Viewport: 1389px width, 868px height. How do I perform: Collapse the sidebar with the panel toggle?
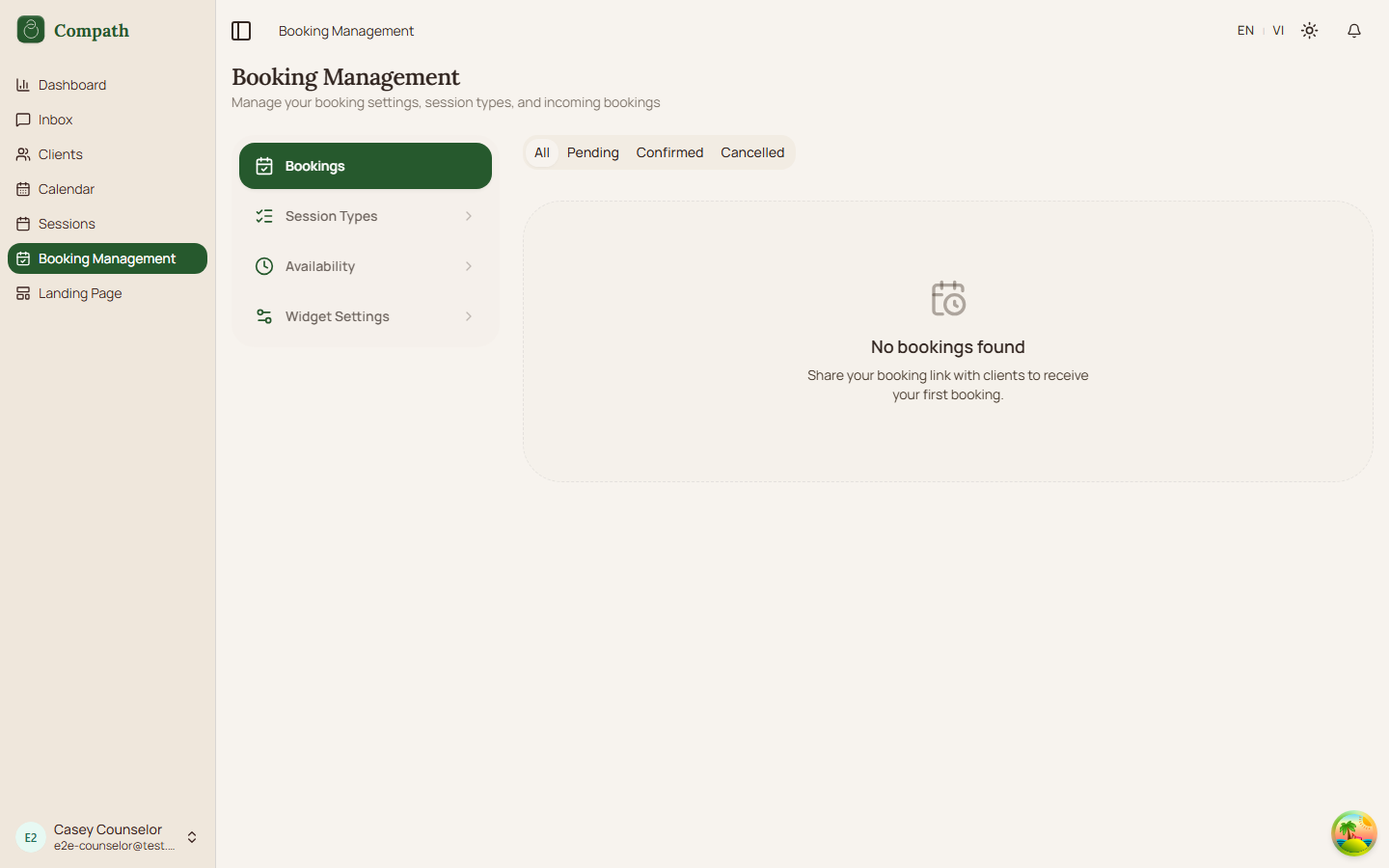coord(241,31)
